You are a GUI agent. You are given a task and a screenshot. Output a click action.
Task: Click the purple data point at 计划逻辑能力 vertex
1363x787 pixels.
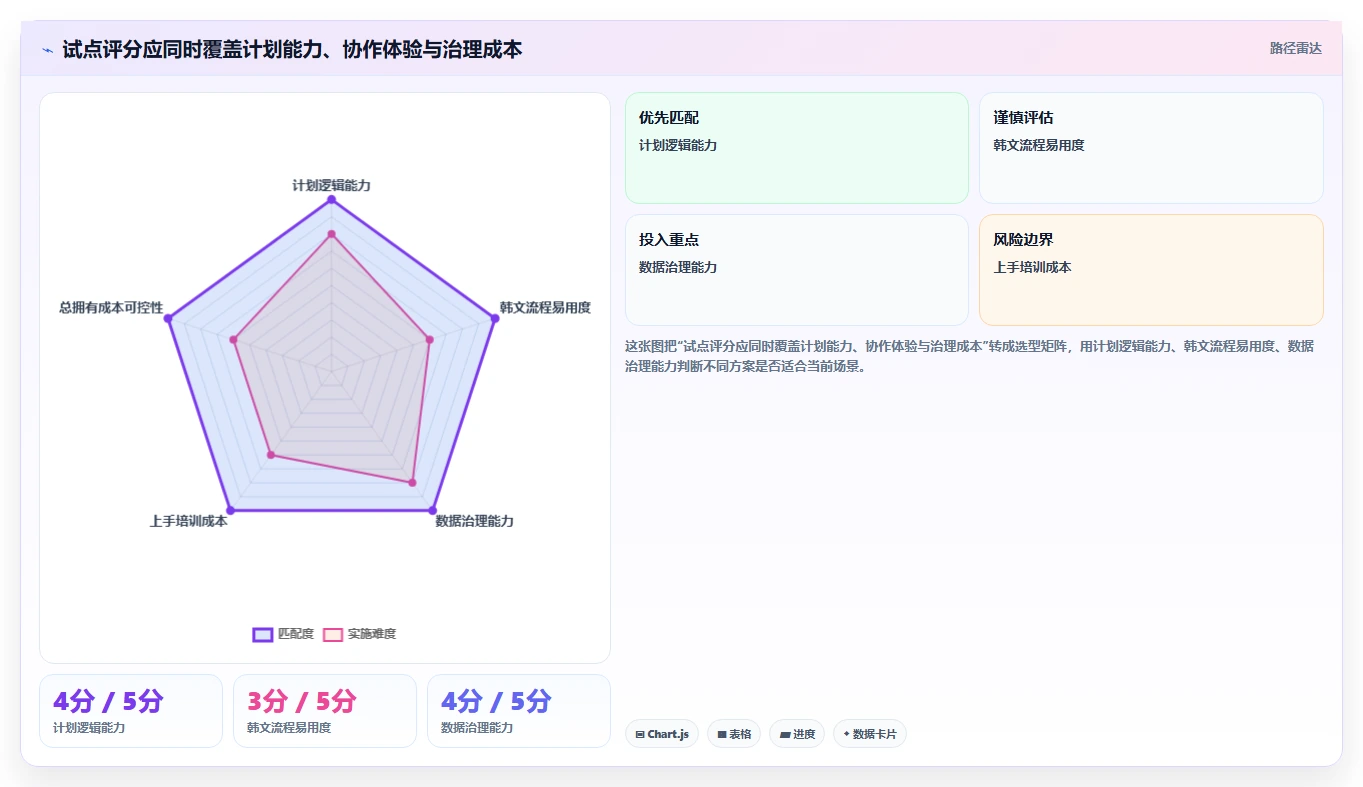pyautogui.click(x=332, y=200)
